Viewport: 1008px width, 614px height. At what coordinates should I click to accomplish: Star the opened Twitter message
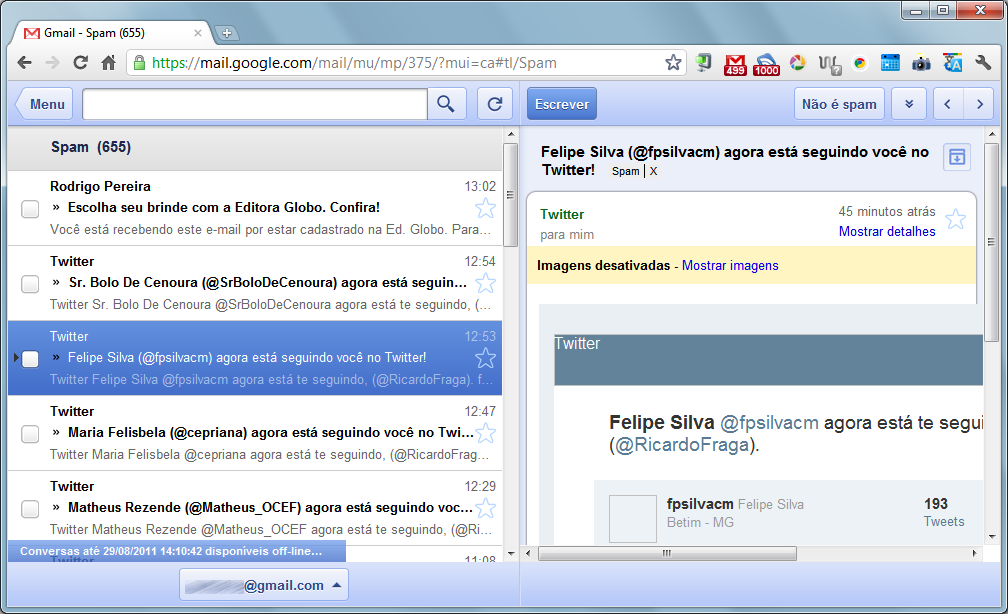click(x=955, y=219)
